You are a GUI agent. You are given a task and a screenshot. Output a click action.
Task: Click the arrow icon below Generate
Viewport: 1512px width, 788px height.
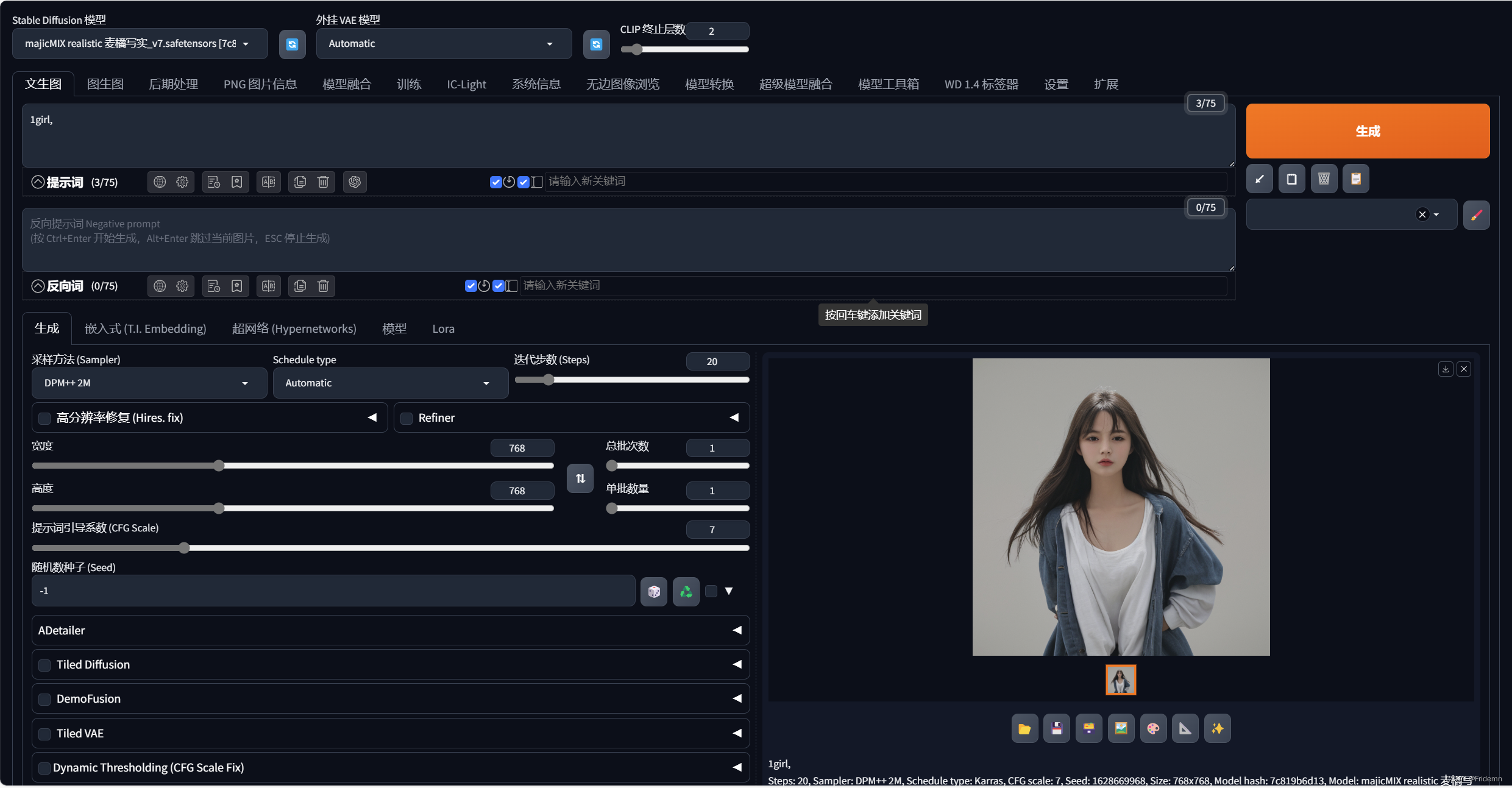[x=1259, y=179]
